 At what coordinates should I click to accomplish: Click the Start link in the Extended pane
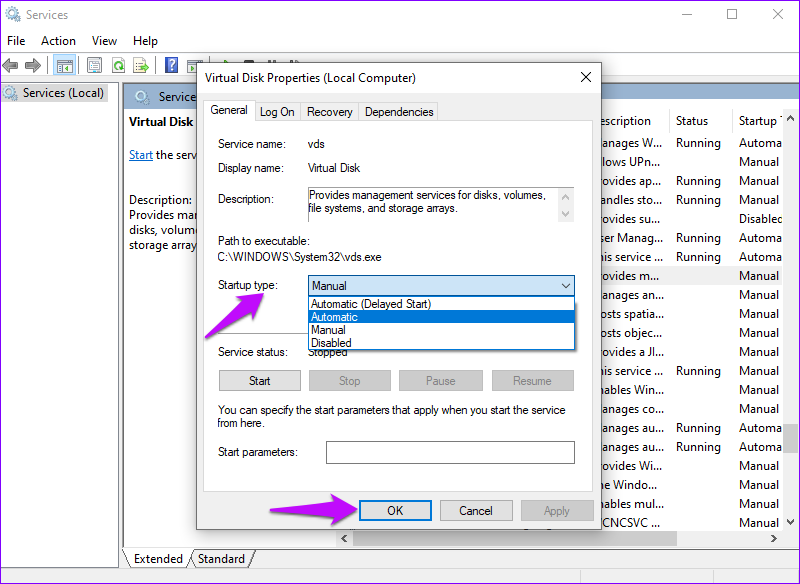pyautogui.click(x=141, y=155)
